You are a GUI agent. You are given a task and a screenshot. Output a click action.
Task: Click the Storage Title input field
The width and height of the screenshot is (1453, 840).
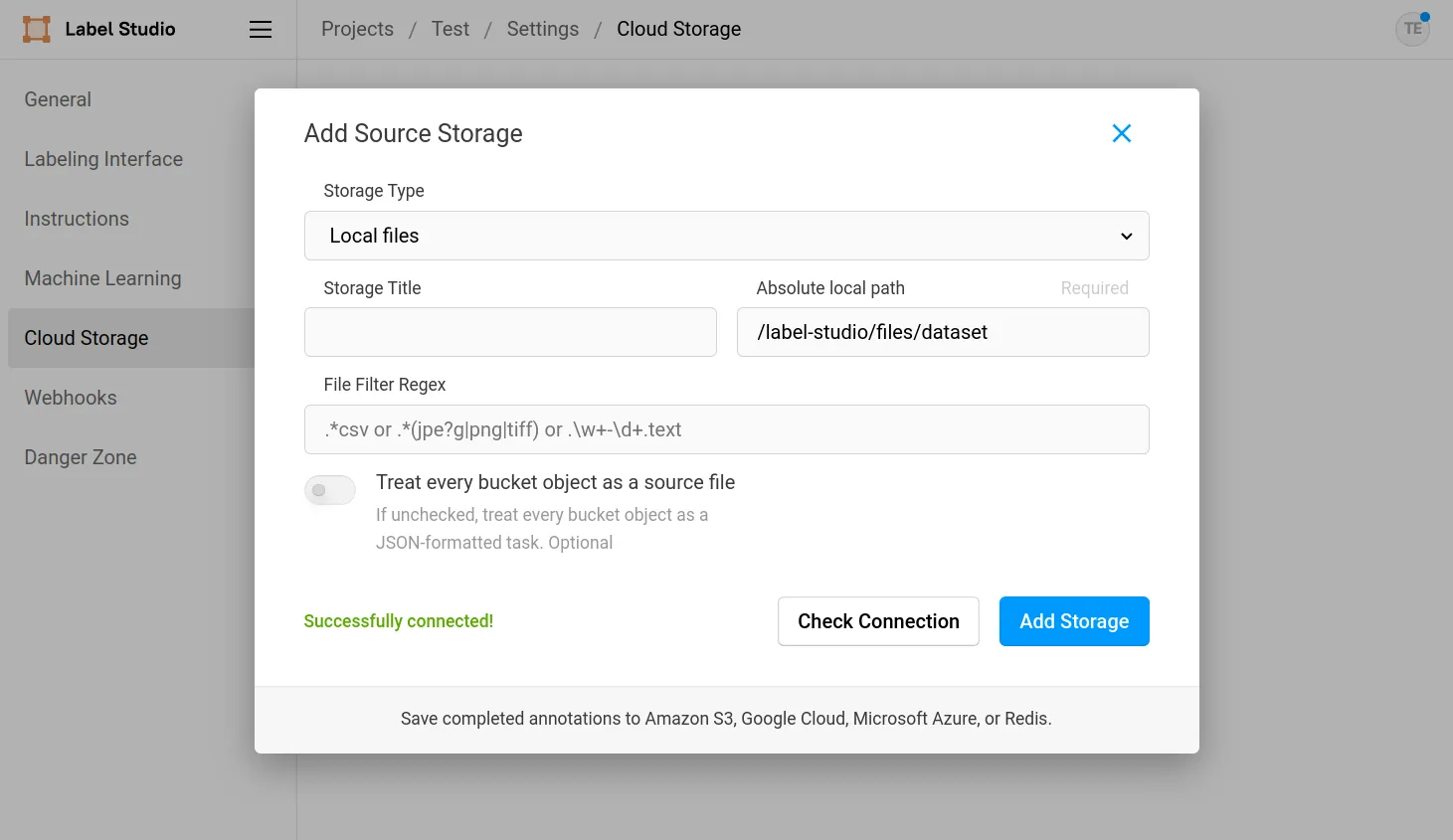click(x=510, y=332)
